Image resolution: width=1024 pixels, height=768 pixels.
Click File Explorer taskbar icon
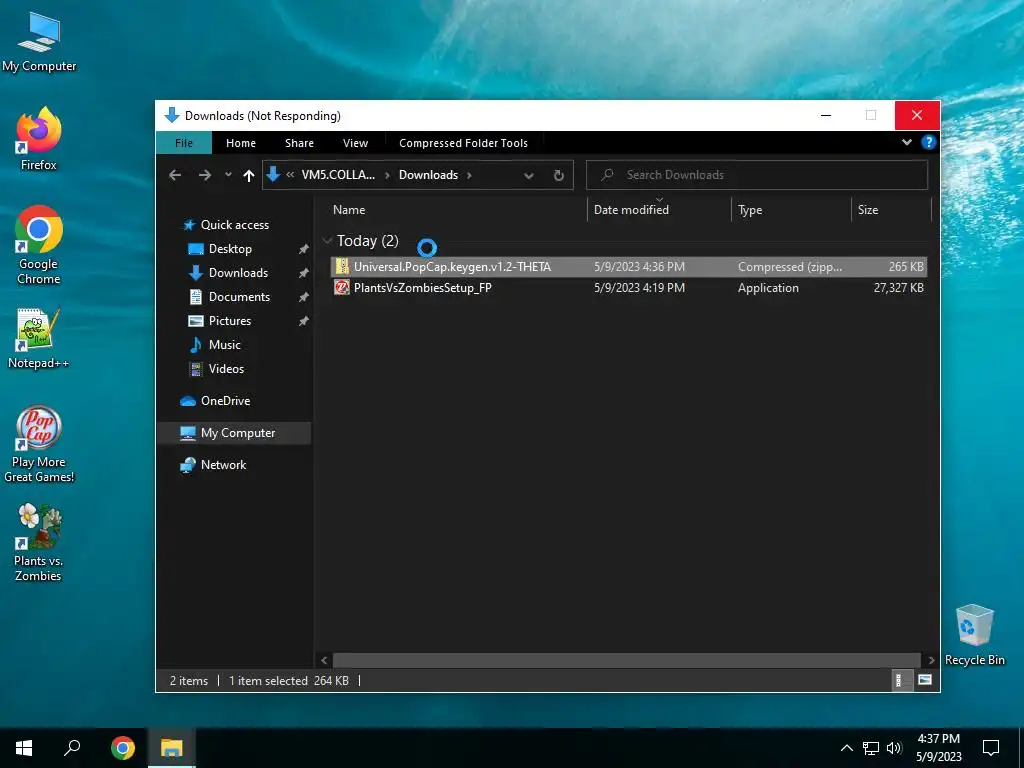pos(172,748)
